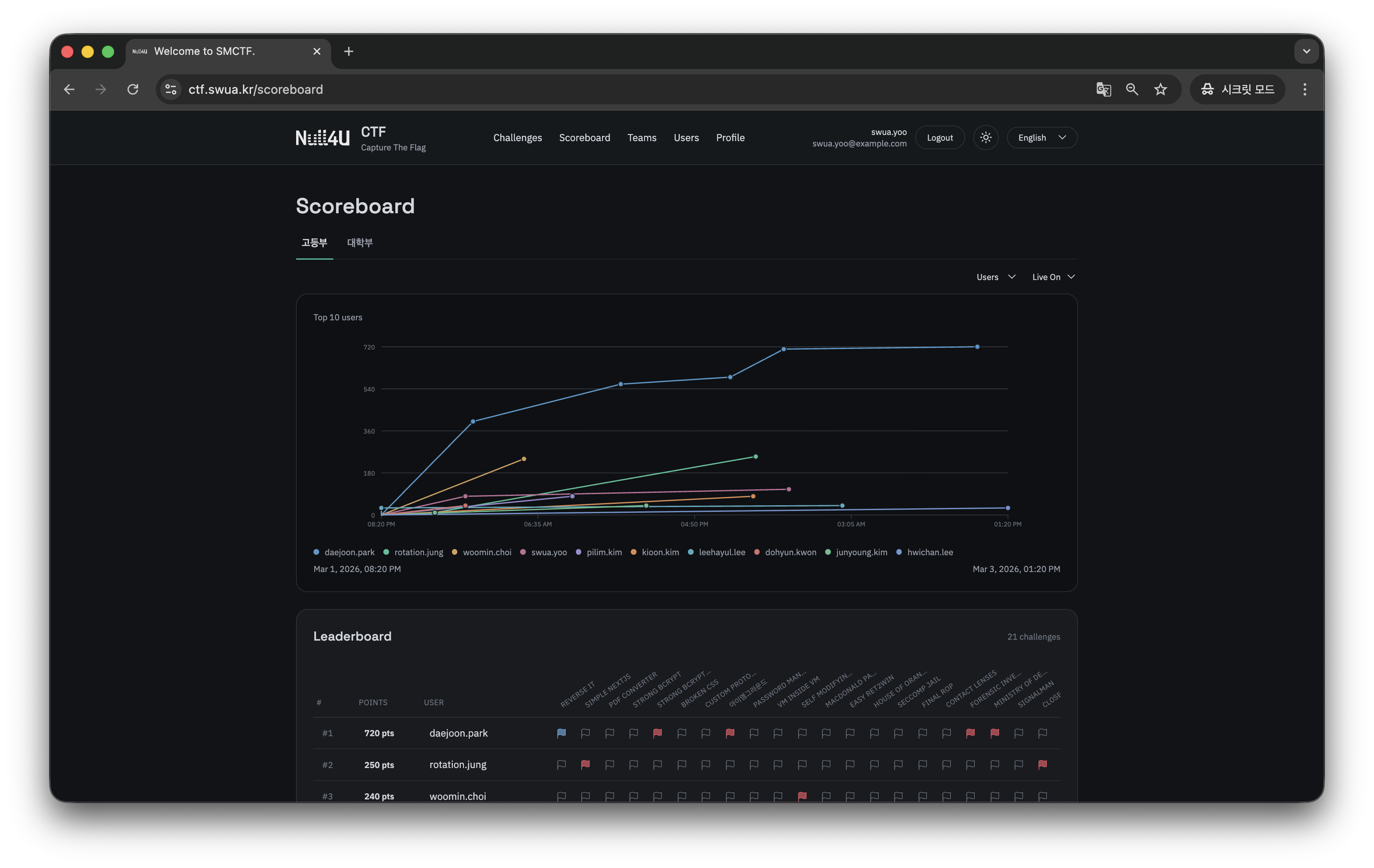Click red flag in rotation.jung row for Simple NextJS
Viewport: 1374px width, 868px height.
click(x=586, y=764)
